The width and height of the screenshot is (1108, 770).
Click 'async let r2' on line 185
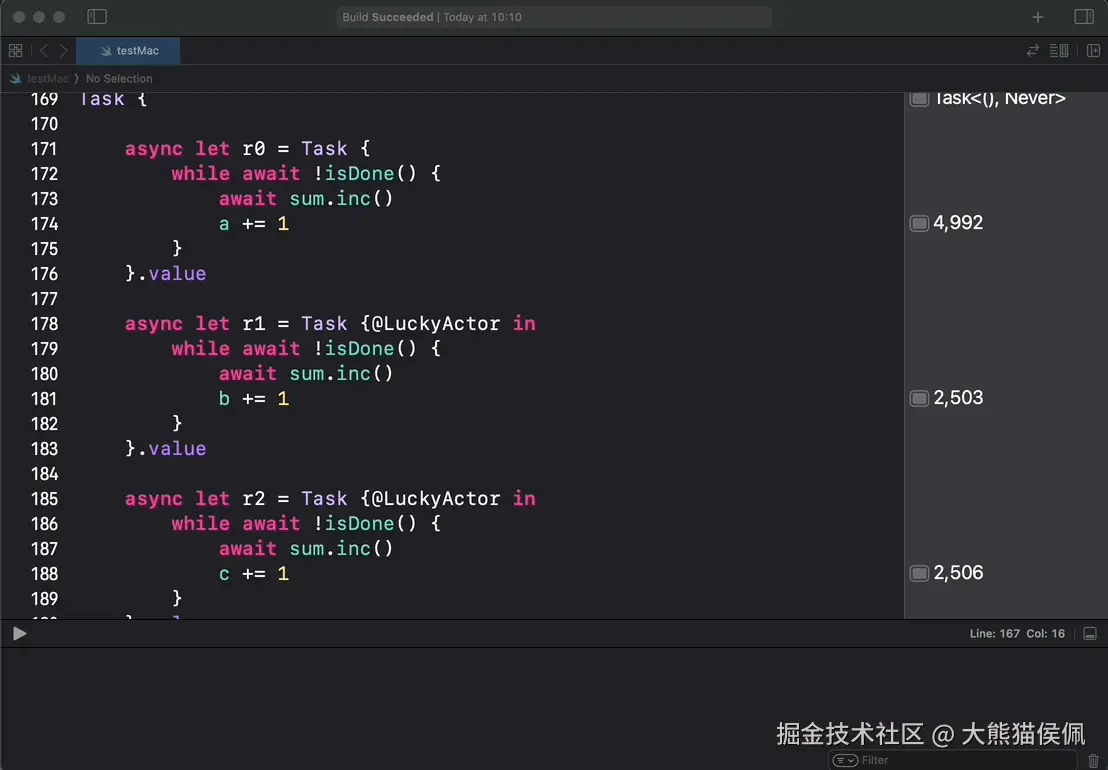[x=195, y=499]
